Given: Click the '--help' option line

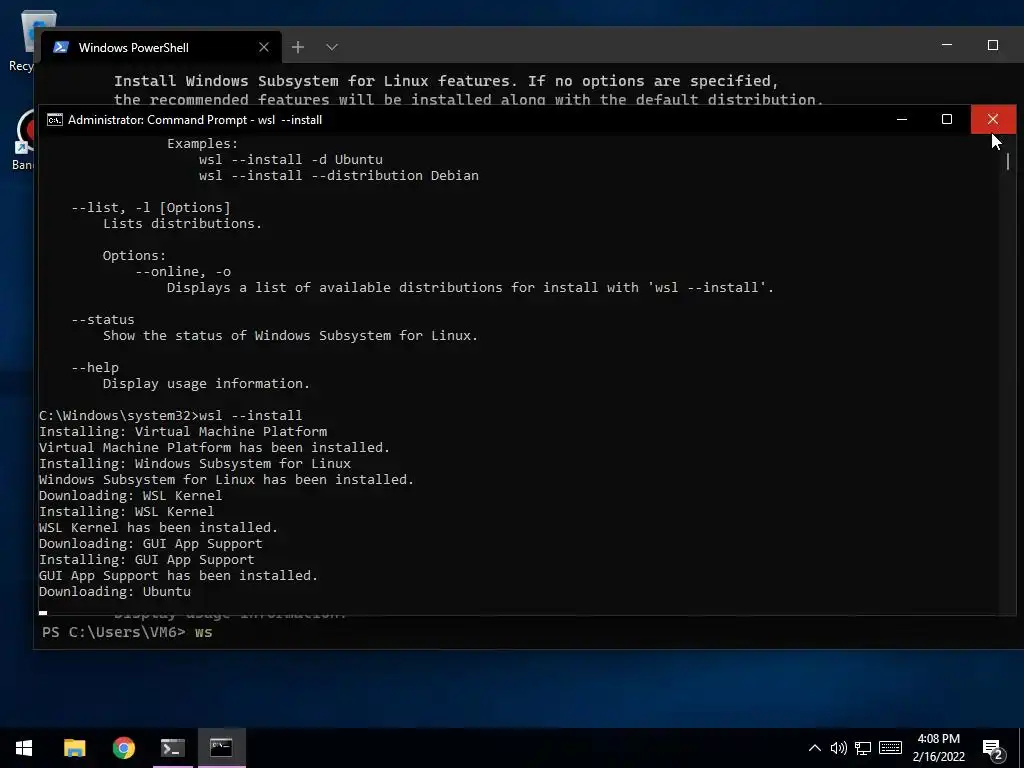Looking at the screenshot, I should (95, 368).
